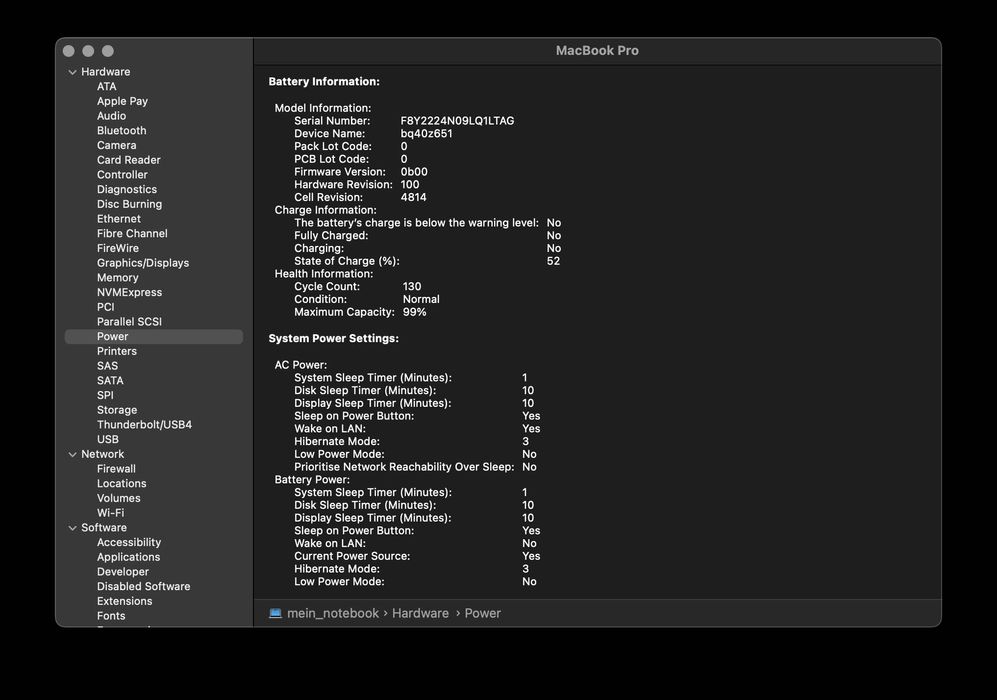Open the Storage entry
This screenshot has width=997, height=700.
[x=117, y=410]
